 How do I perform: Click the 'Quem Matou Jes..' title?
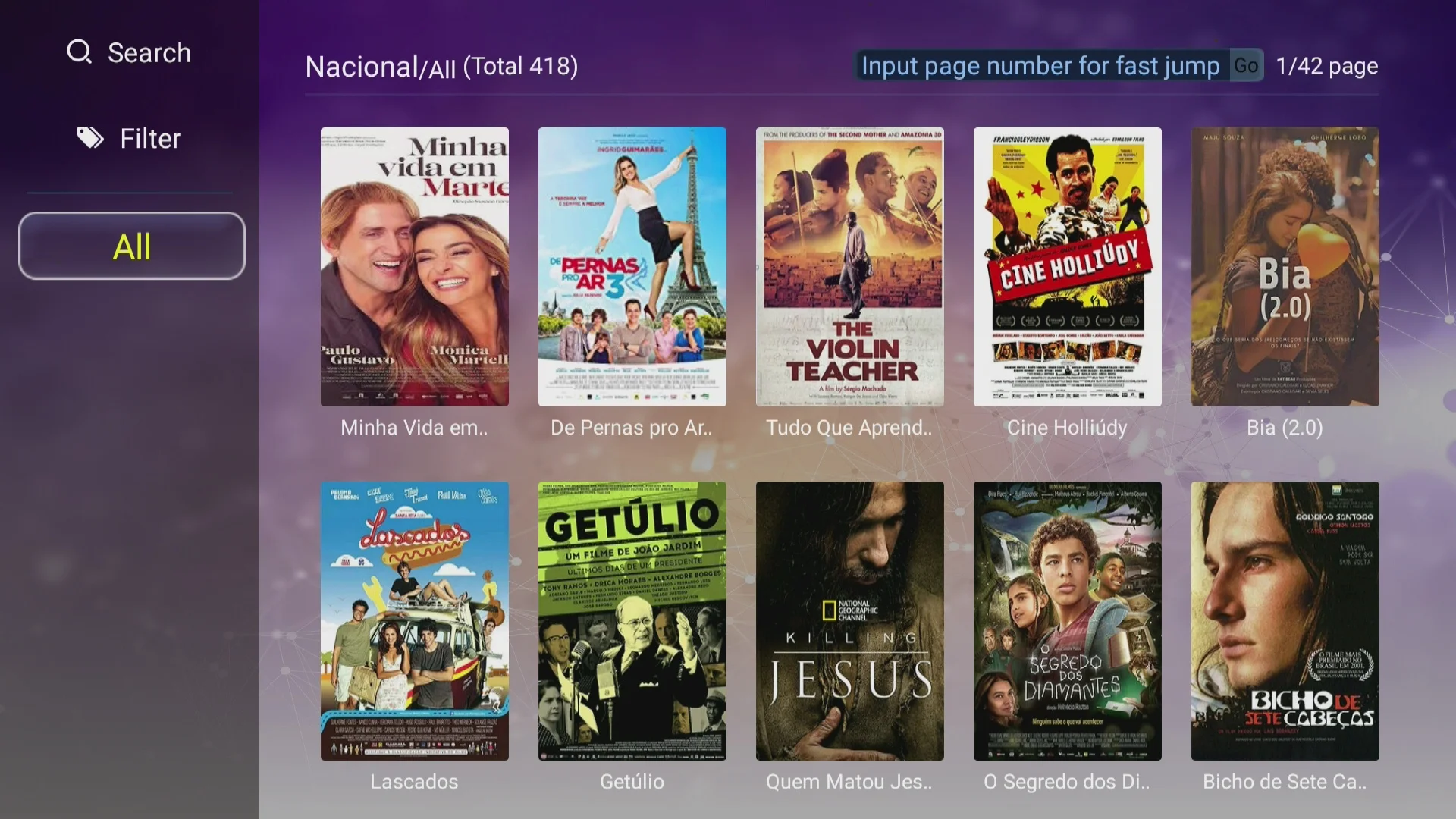pos(849,782)
